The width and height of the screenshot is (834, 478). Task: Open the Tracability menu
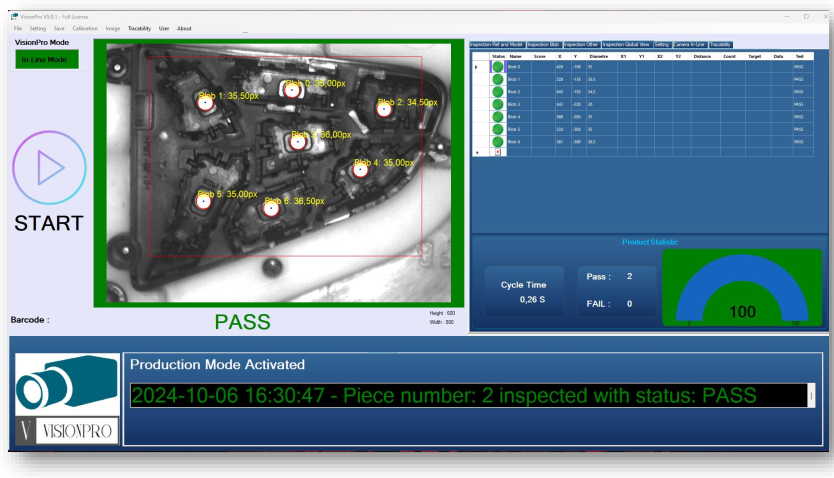pyautogui.click(x=139, y=28)
